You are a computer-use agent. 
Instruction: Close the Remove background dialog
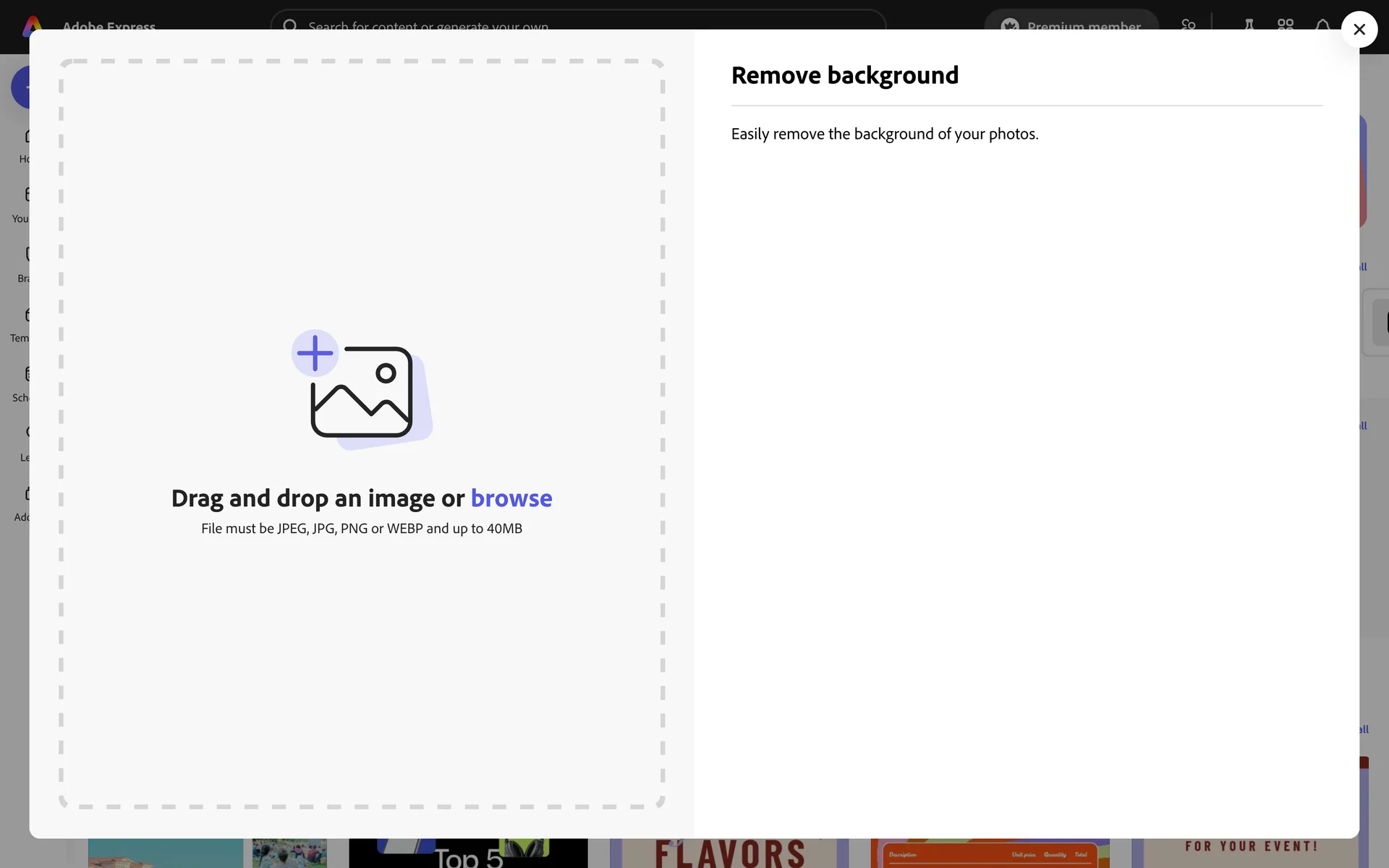point(1359,30)
